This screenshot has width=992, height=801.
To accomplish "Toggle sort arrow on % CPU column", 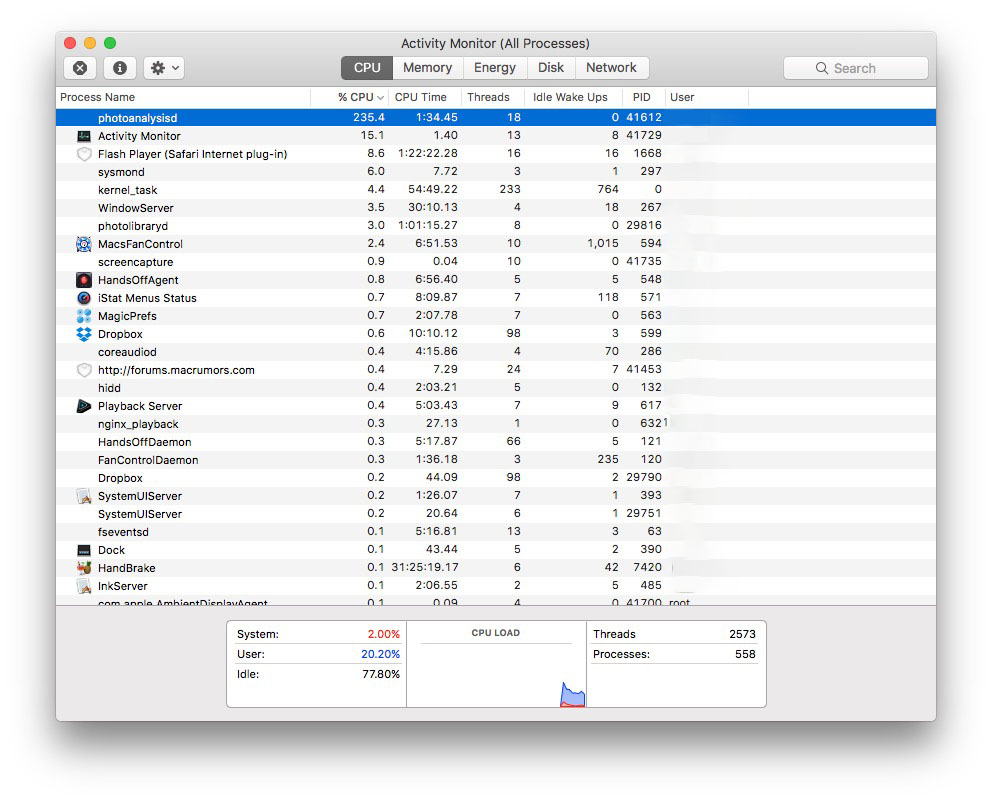I will pos(380,97).
